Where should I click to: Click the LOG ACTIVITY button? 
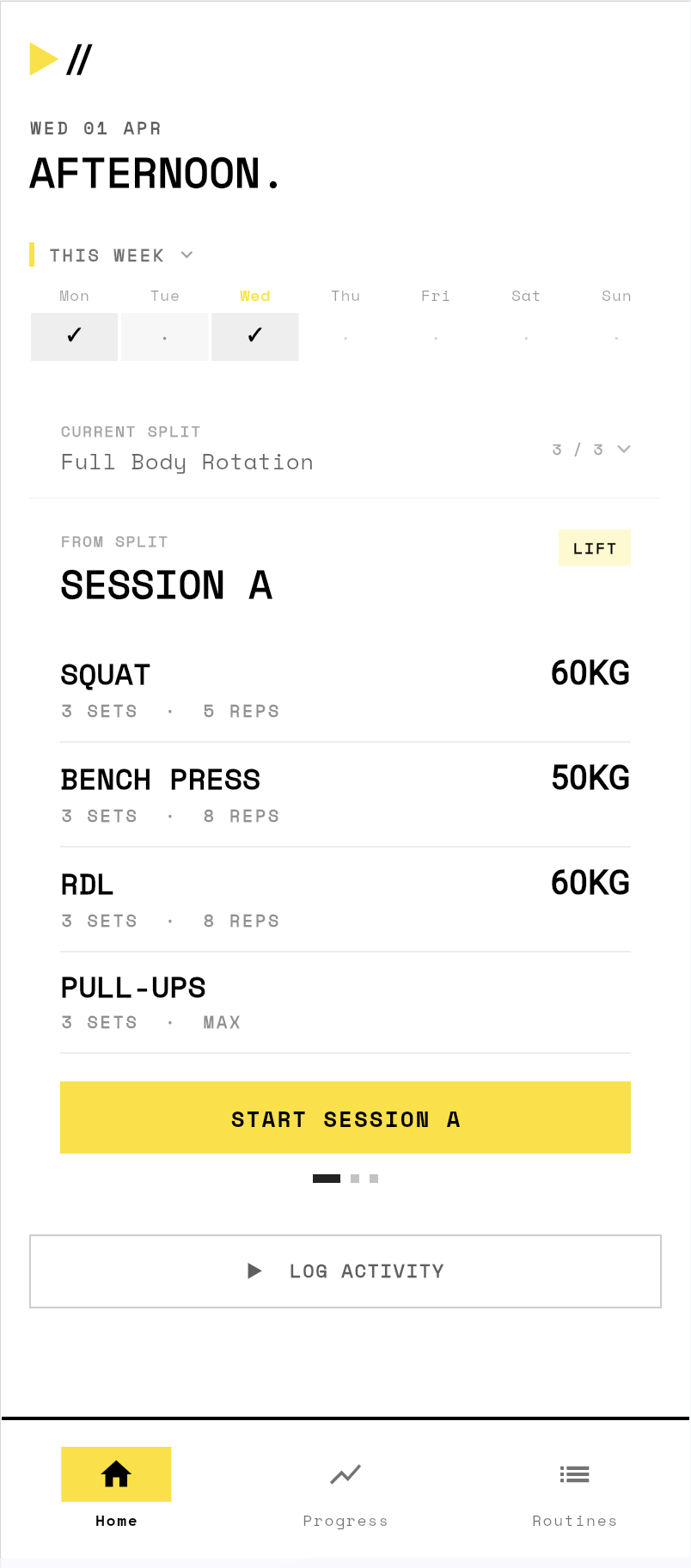pos(345,1271)
